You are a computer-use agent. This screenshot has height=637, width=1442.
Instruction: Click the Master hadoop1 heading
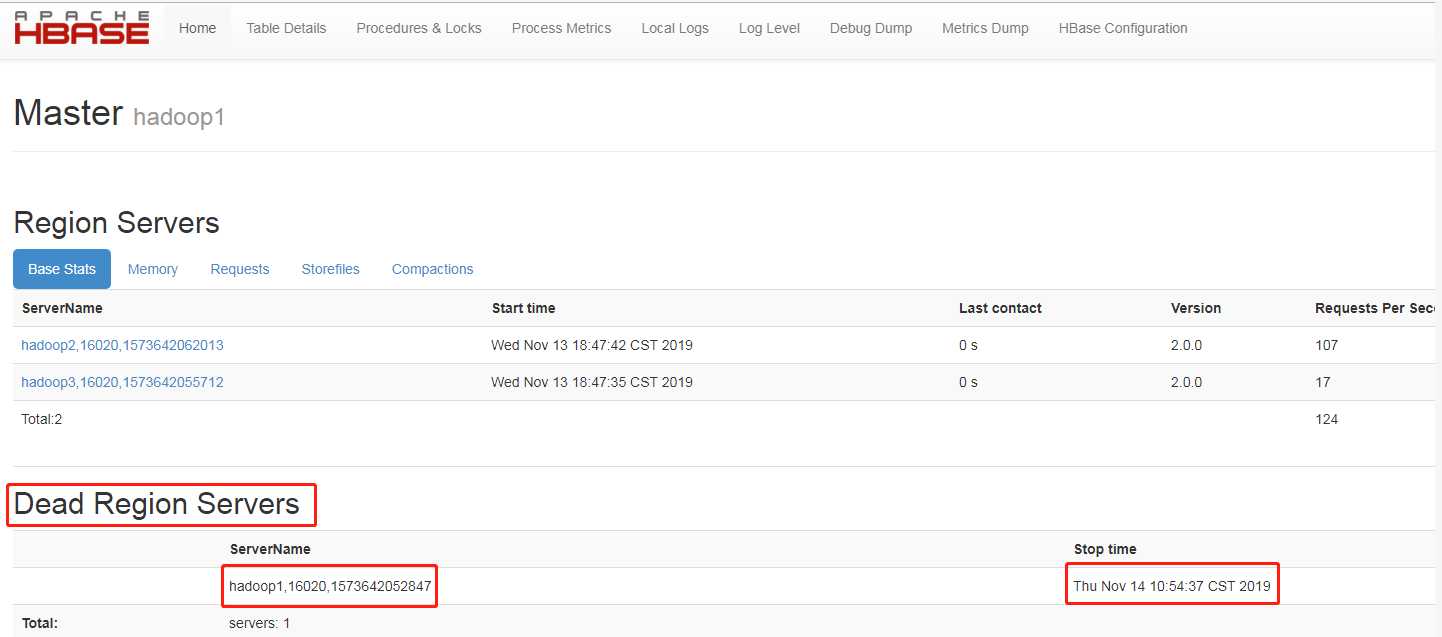[x=119, y=114]
